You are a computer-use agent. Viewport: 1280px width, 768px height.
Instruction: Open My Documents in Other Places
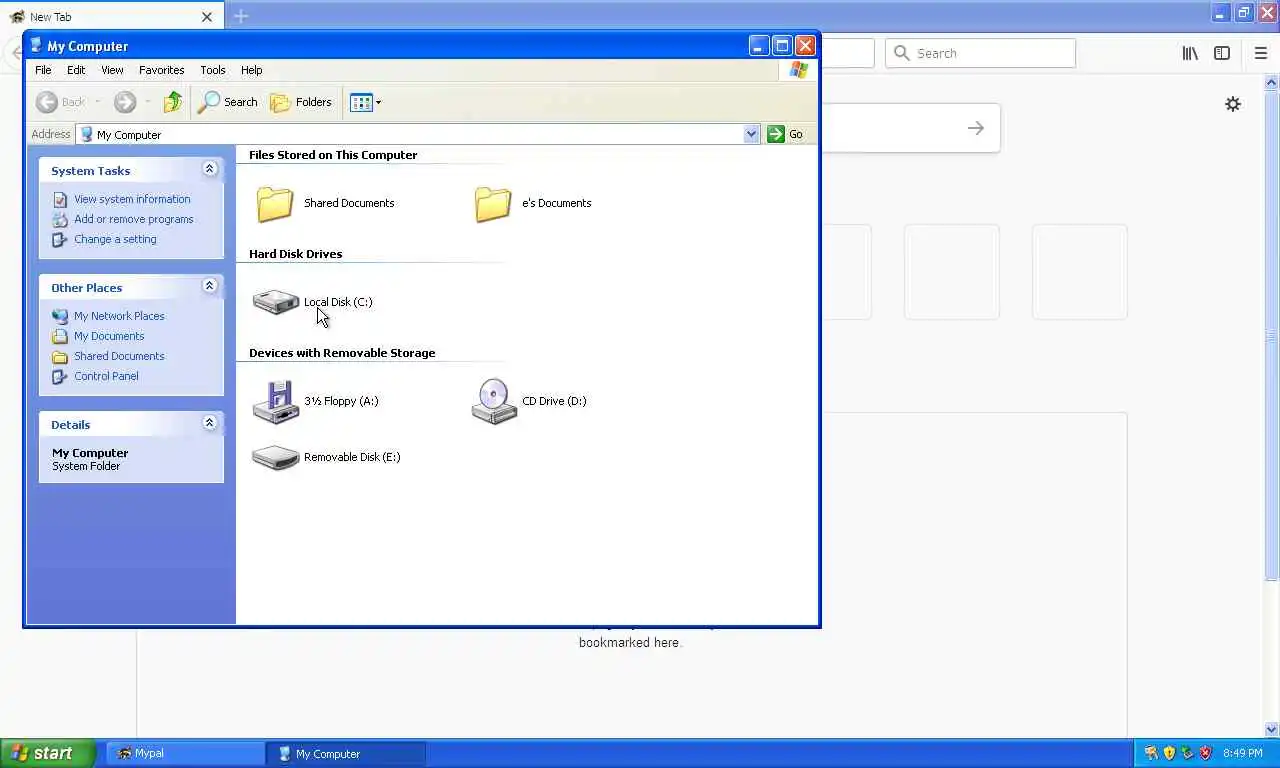pos(109,336)
